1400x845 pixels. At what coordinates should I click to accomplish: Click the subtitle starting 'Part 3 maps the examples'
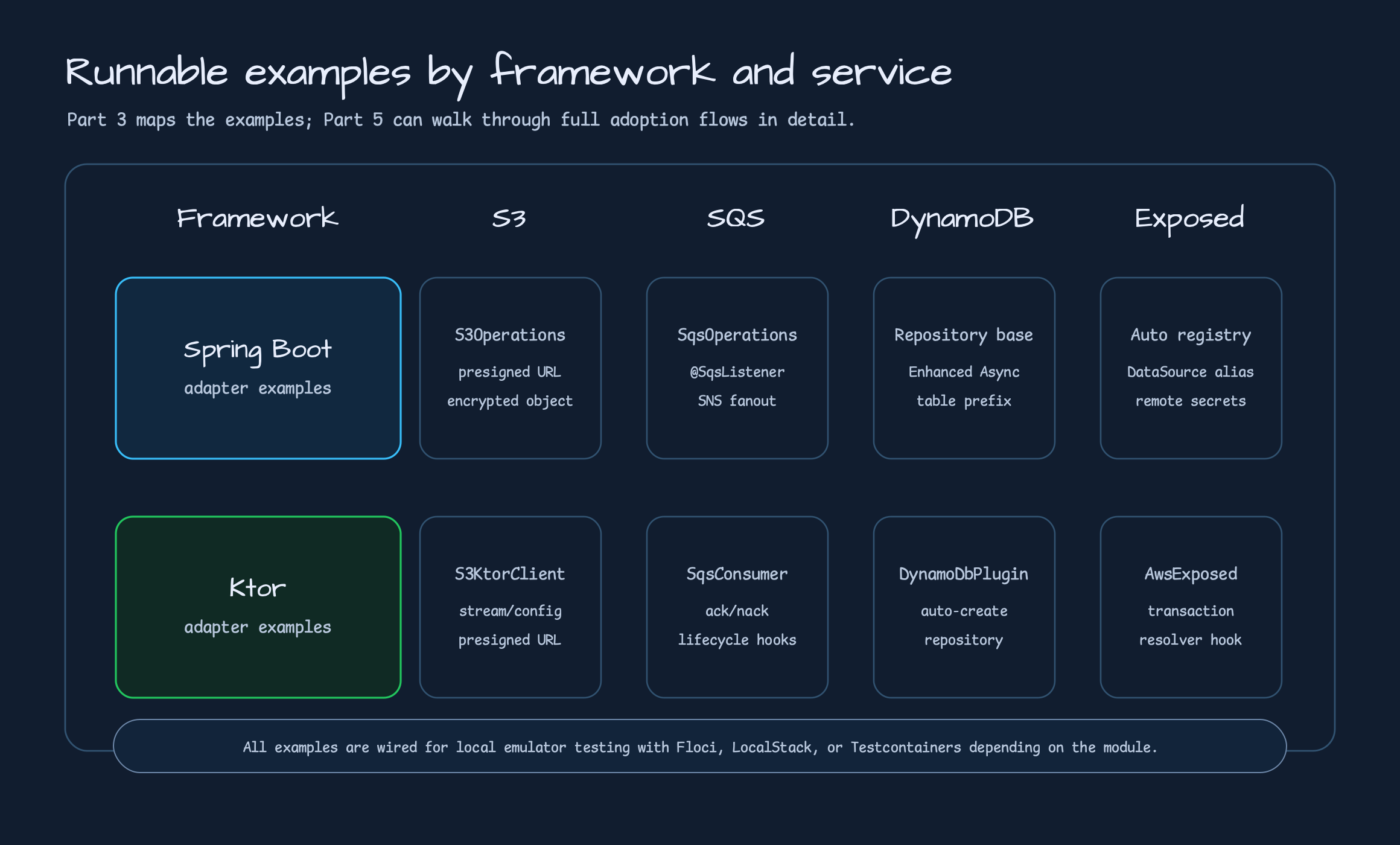[x=460, y=120]
